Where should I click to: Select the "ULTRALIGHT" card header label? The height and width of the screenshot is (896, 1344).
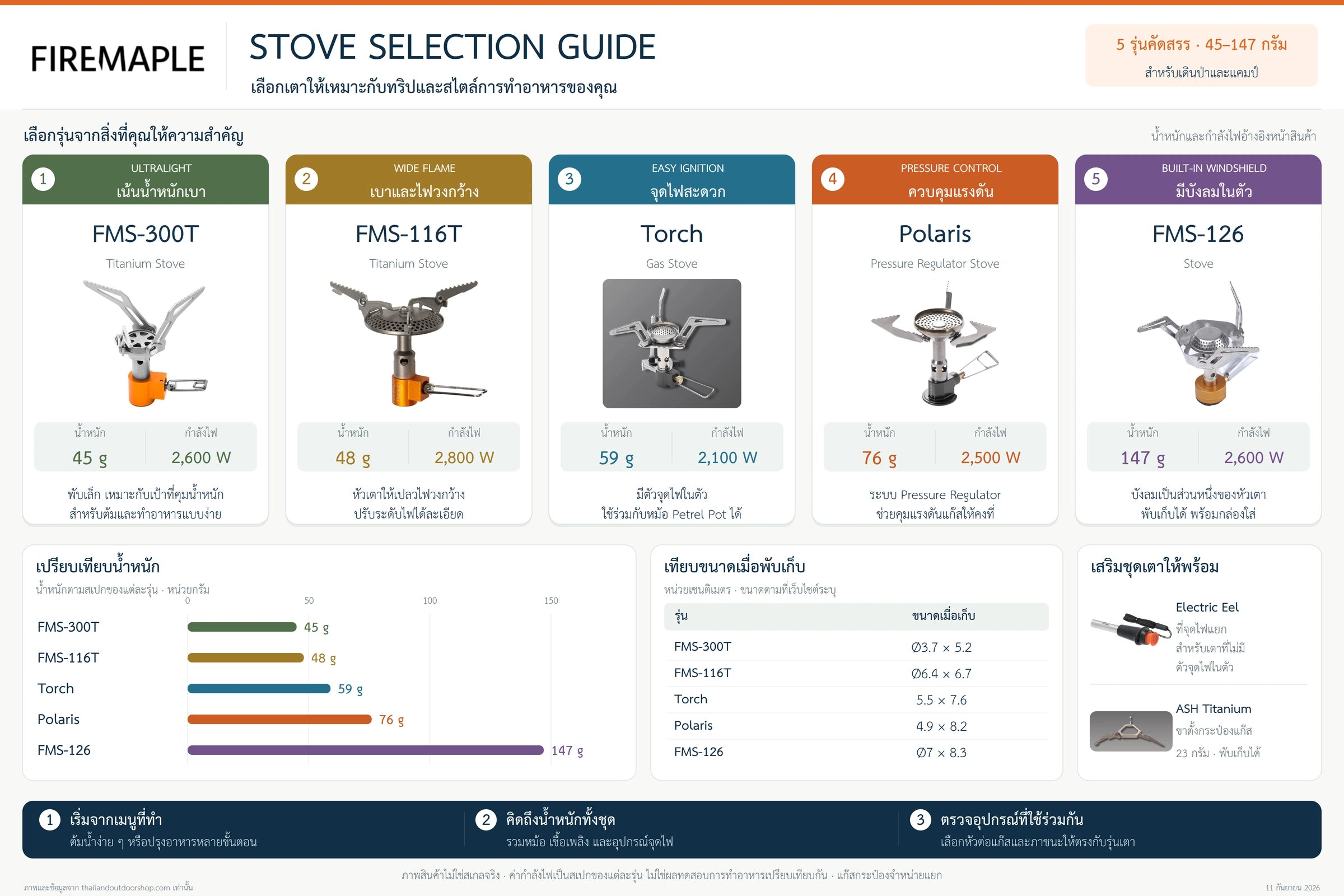point(161,168)
